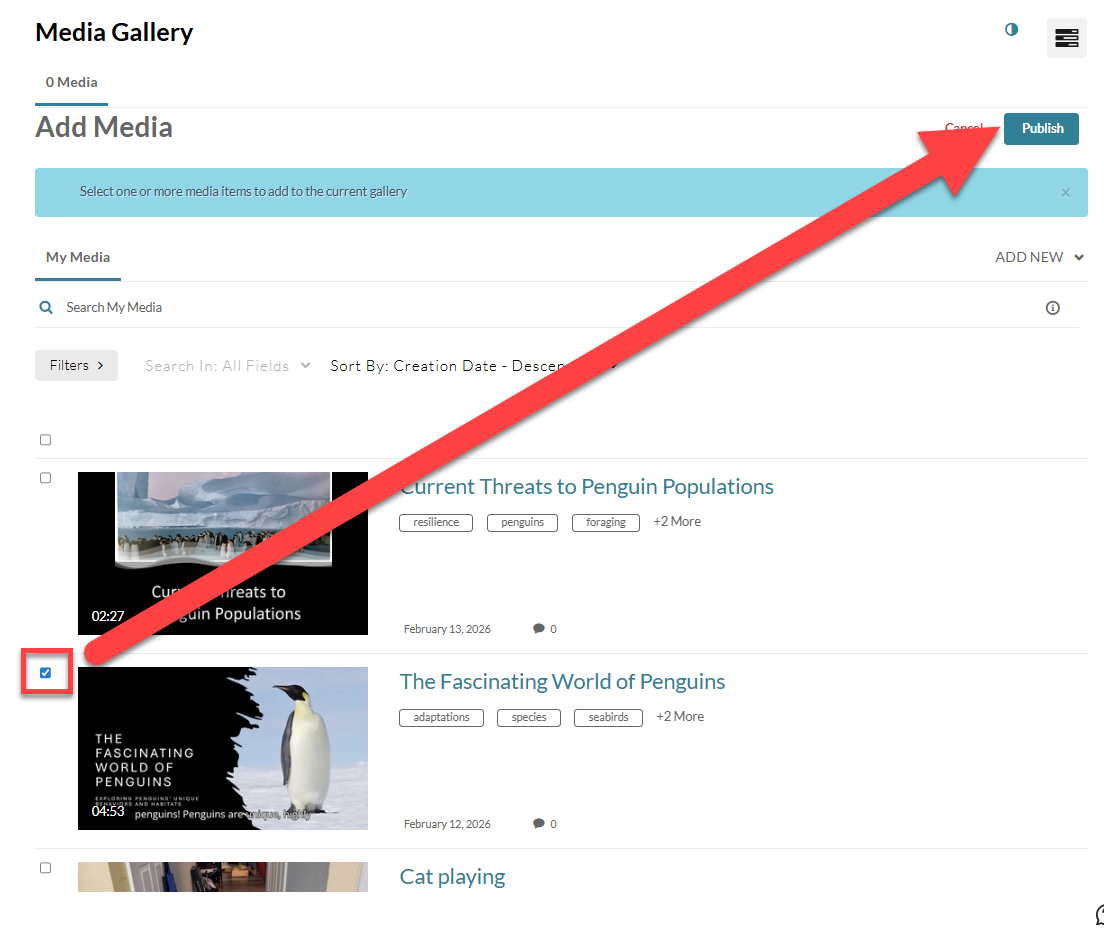This screenshot has width=1104, height=944.
Task: Click the foraging tag
Action: (x=606, y=522)
